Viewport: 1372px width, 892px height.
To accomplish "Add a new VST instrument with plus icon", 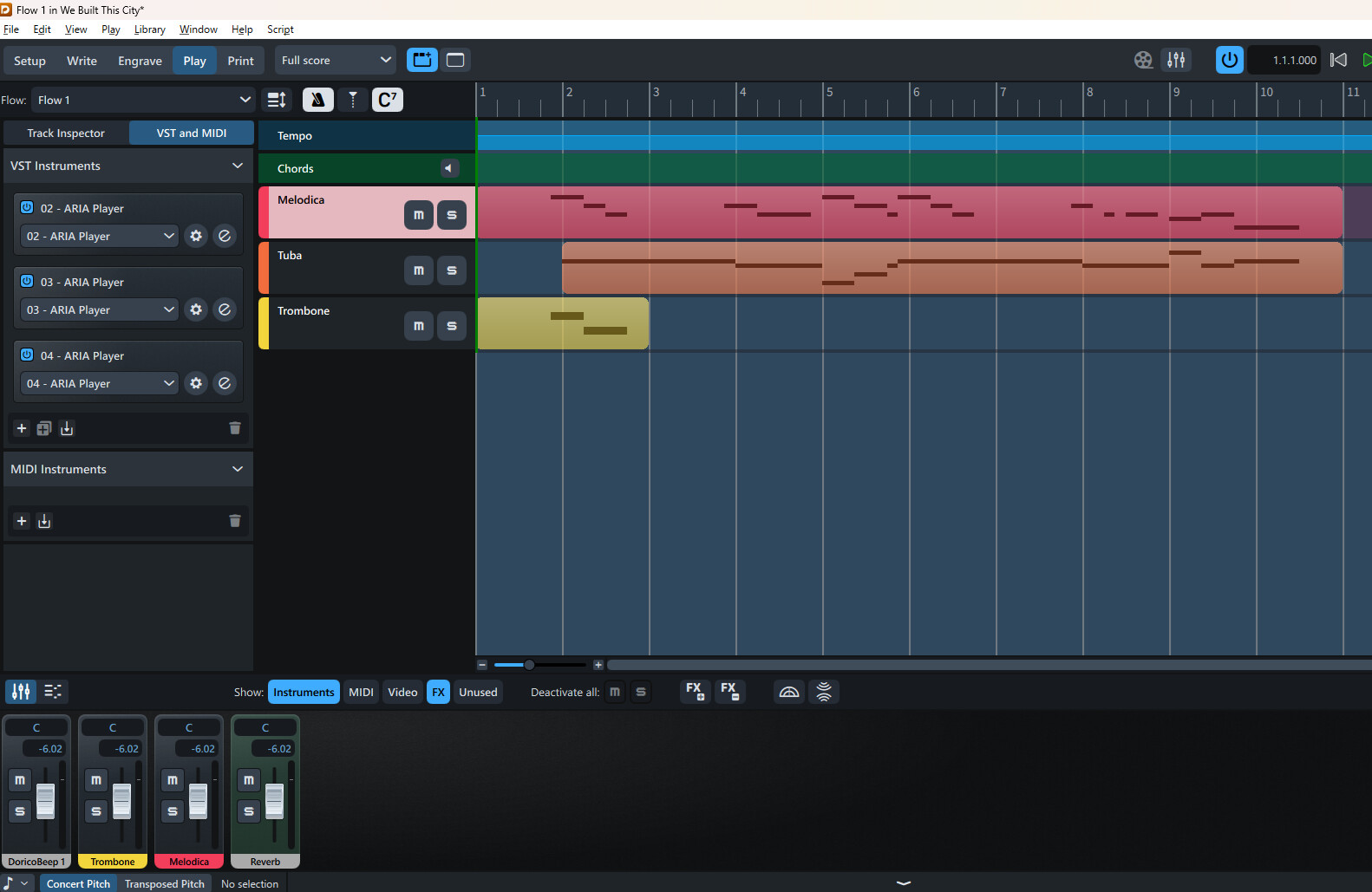I will pyautogui.click(x=22, y=428).
